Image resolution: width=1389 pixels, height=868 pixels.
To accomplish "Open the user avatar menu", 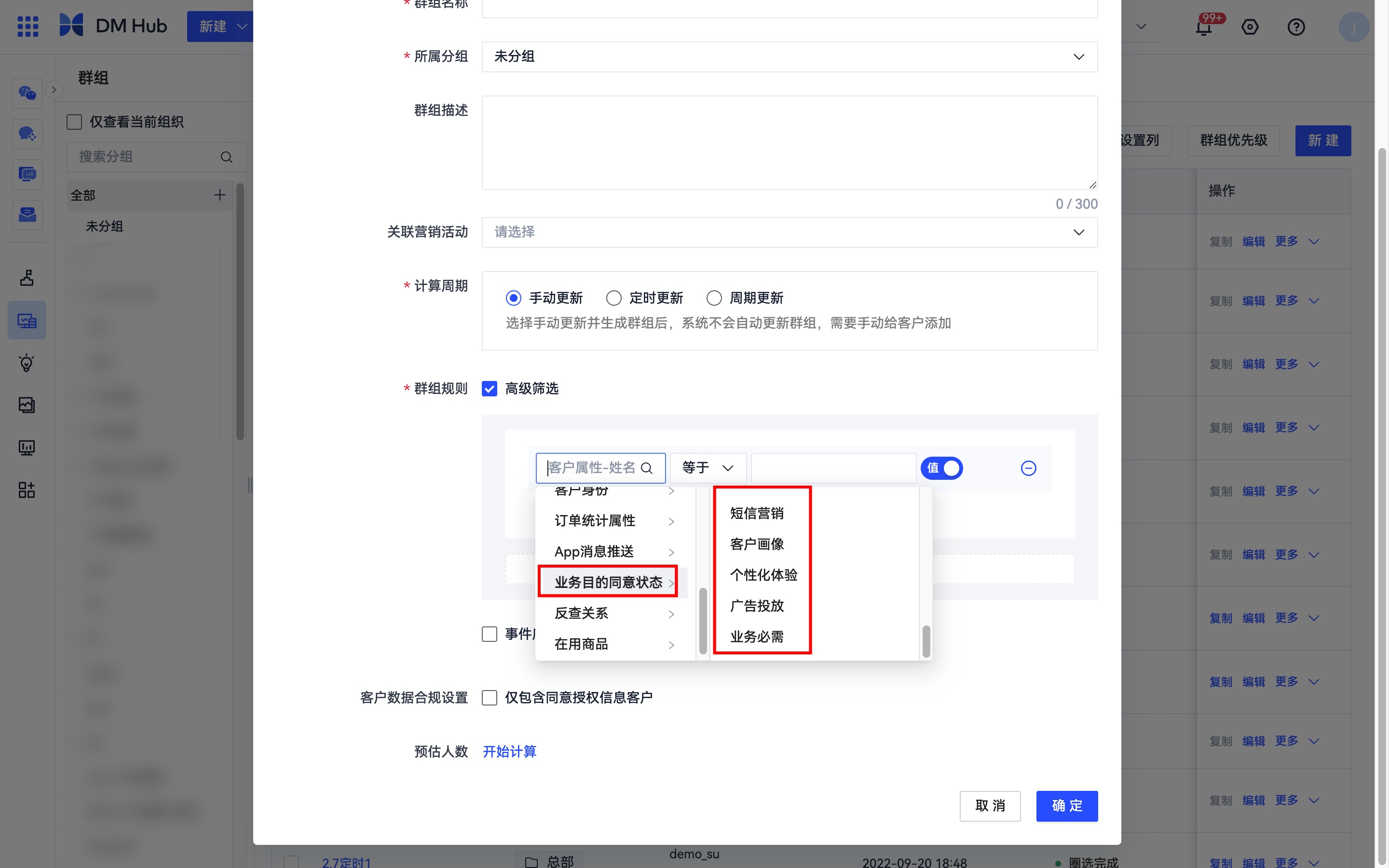I will coord(1353,27).
